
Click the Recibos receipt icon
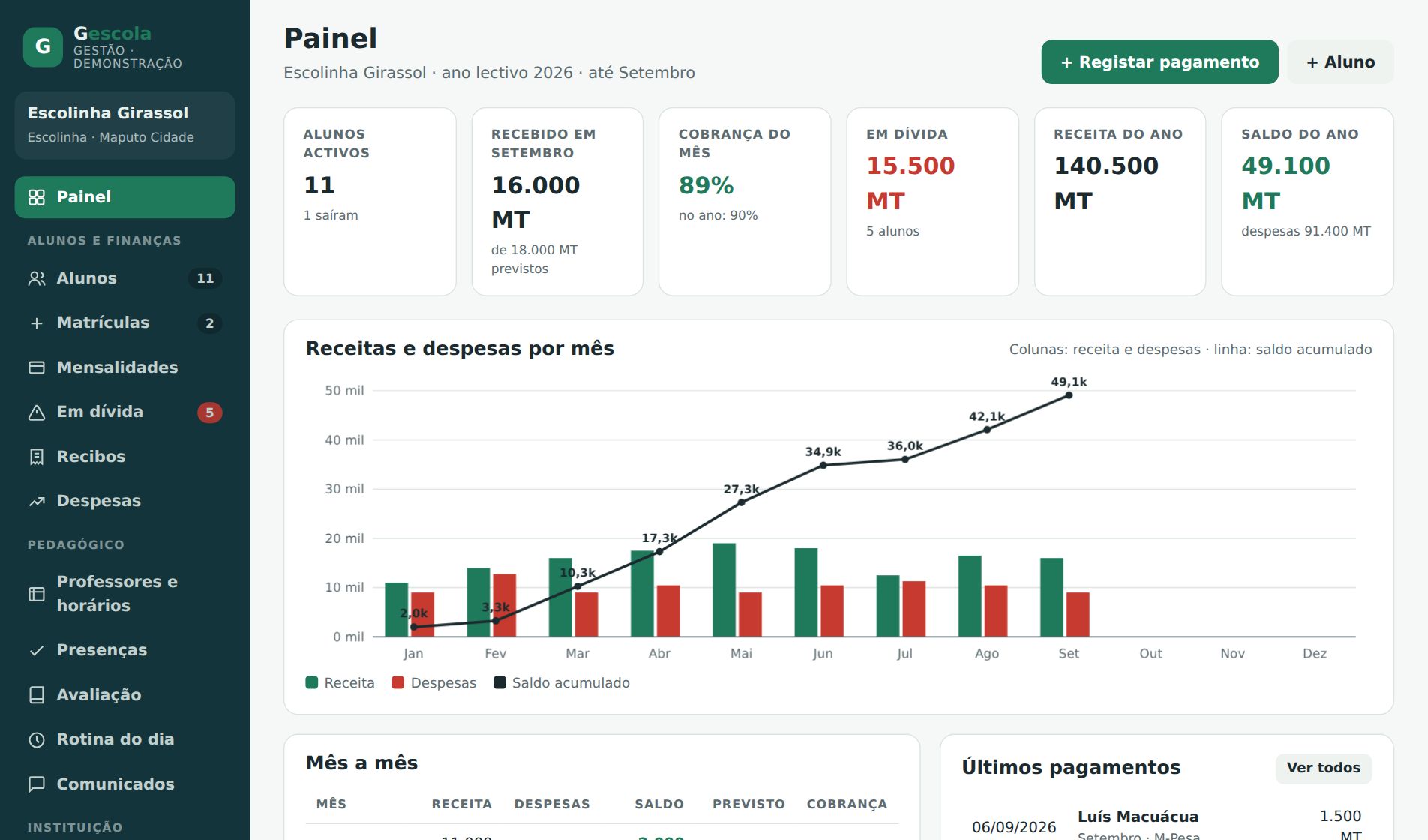[37, 457]
